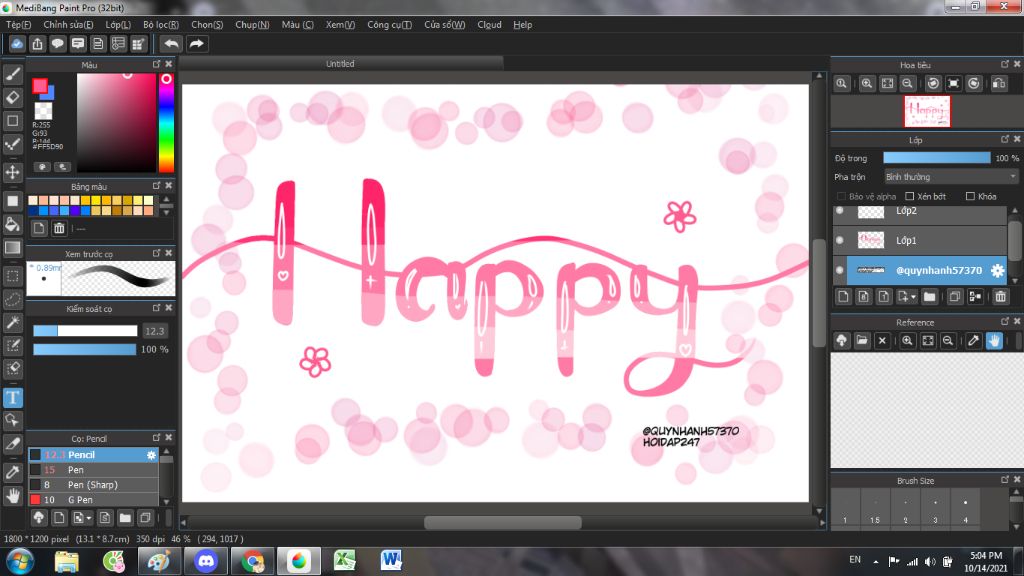Adjust the brush size slider 12.3
This screenshot has height=576, width=1024.
tap(85, 331)
